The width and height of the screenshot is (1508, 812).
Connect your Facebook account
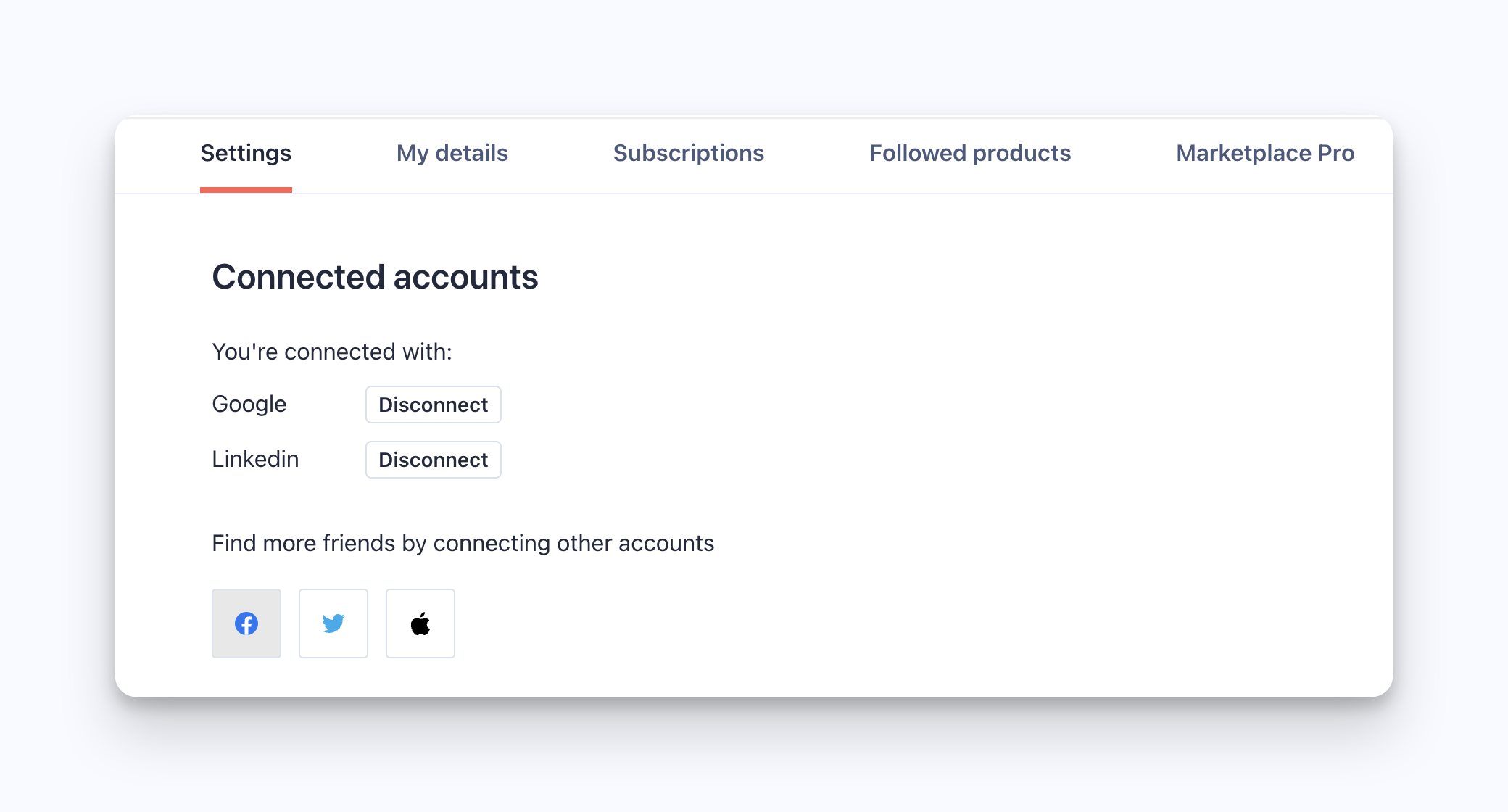point(246,623)
